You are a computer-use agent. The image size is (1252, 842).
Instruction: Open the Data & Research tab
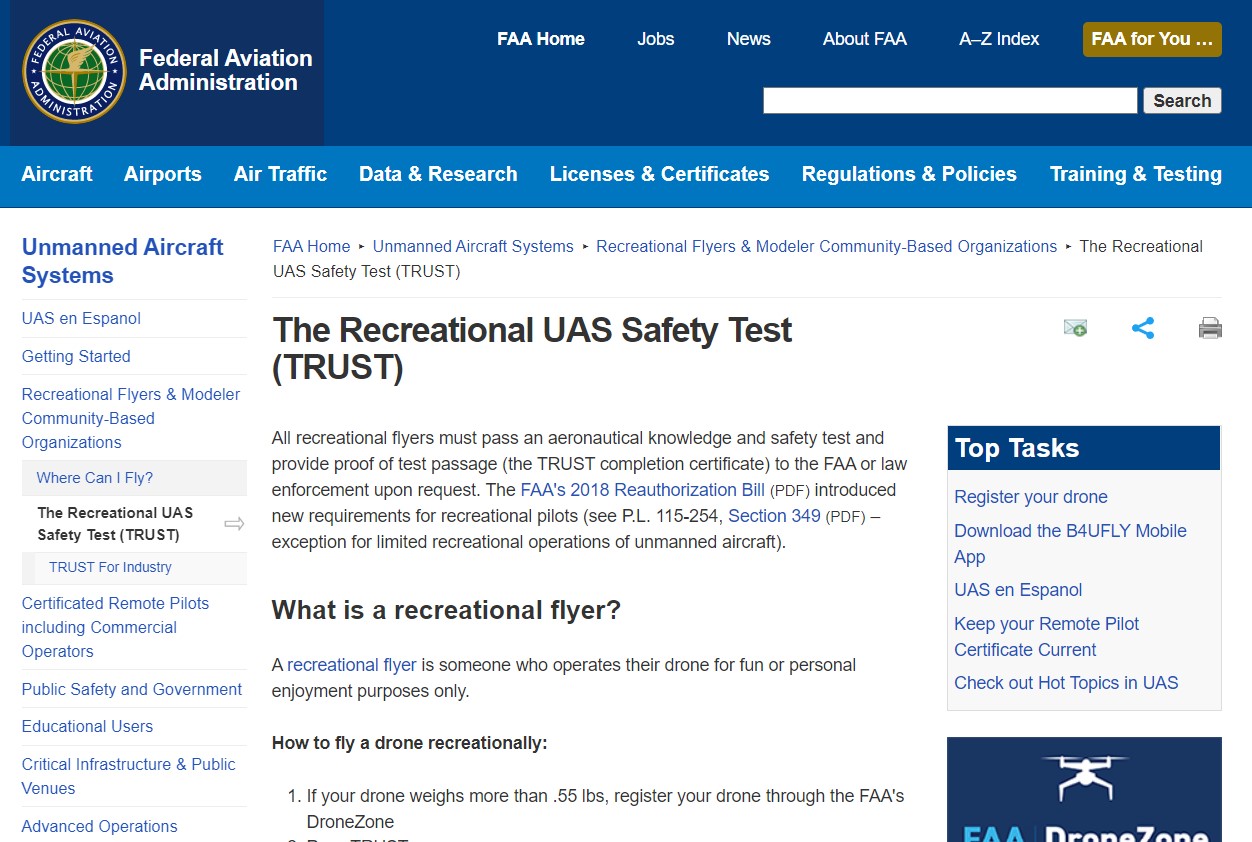438,174
